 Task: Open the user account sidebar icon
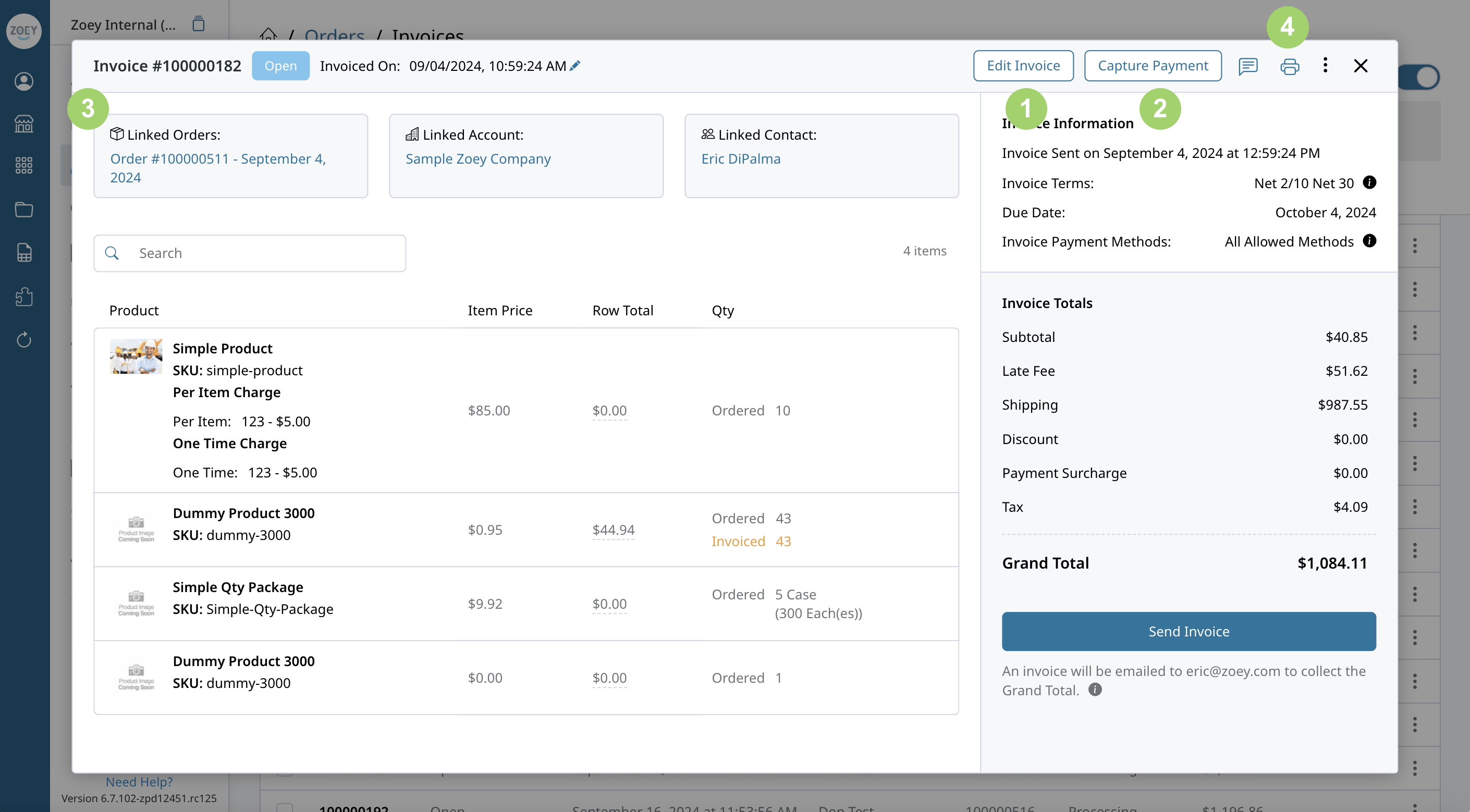pyautogui.click(x=23, y=81)
